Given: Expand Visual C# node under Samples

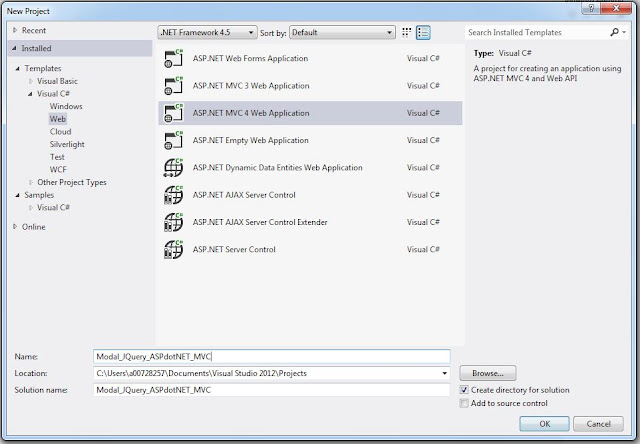Looking at the screenshot, I should pos(31,208).
